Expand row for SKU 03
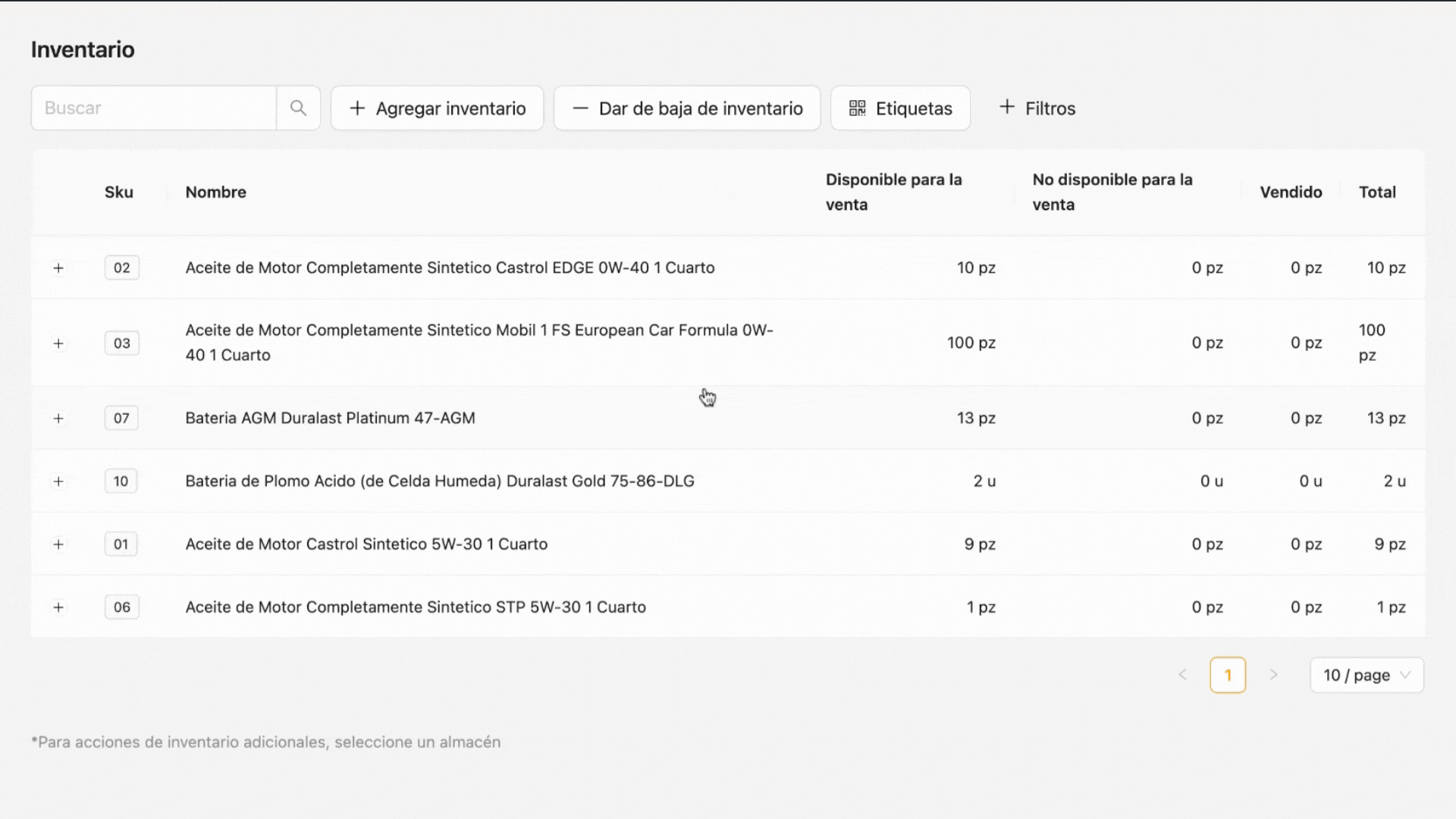Screen dimensions: 1456x819 [x=58, y=343]
